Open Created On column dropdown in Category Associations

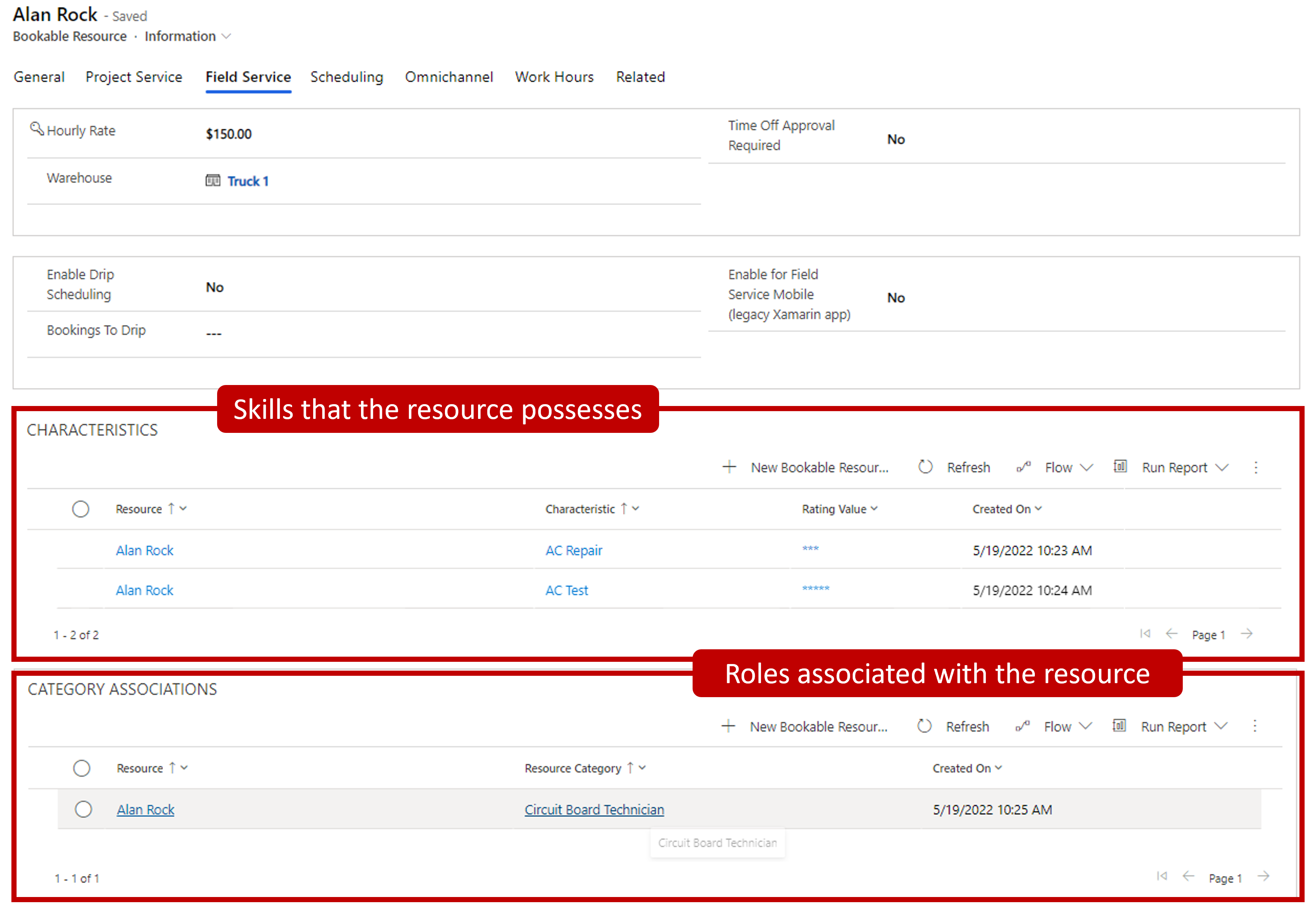pyautogui.click(x=999, y=768)
